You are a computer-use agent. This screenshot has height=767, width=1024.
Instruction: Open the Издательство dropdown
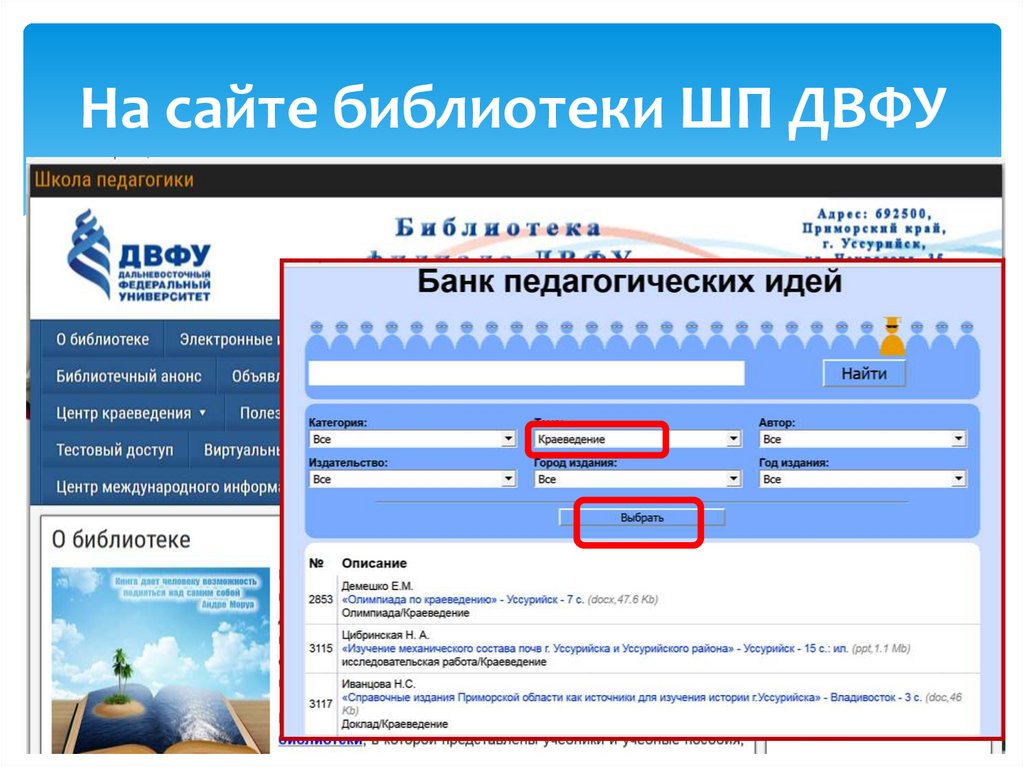(x=412, y=479)
